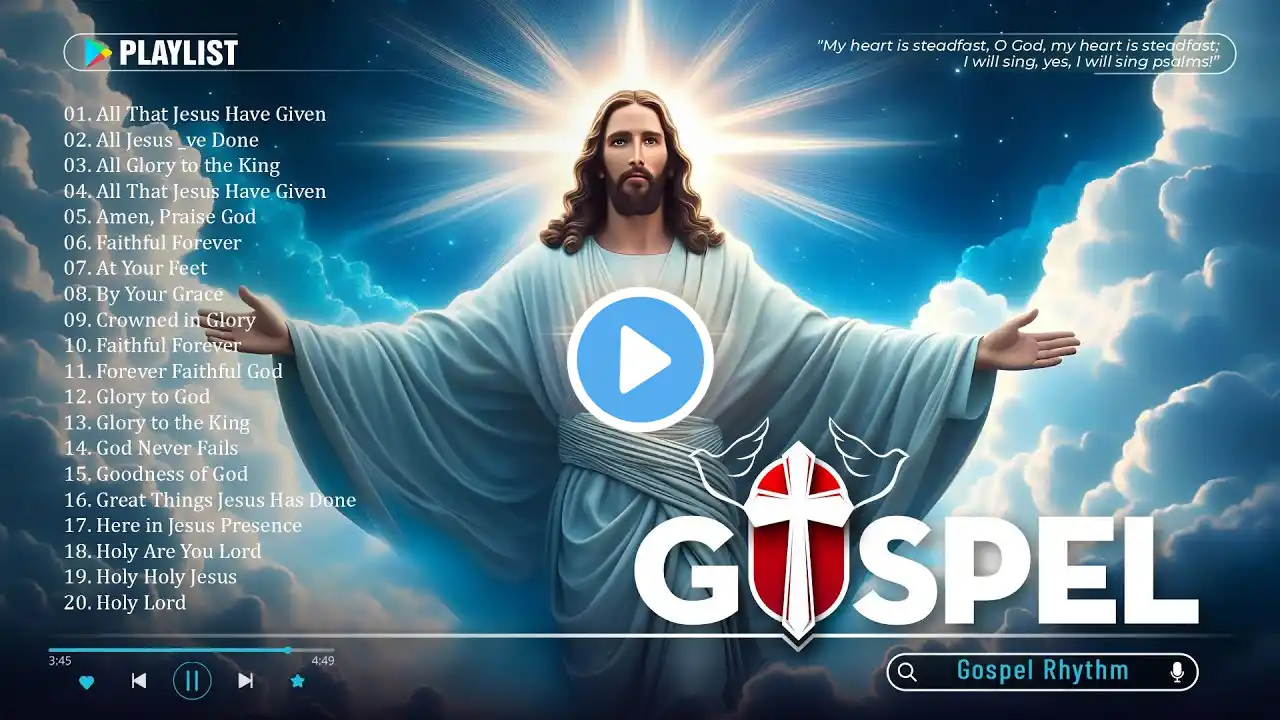
Task: Select track 03. All Glory to the King
Action: point(172,166)
